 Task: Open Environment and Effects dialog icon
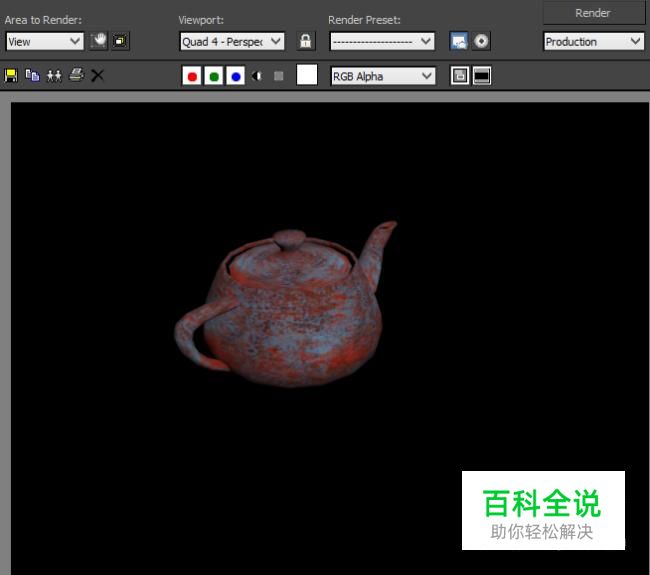click(x=481, y=41)
